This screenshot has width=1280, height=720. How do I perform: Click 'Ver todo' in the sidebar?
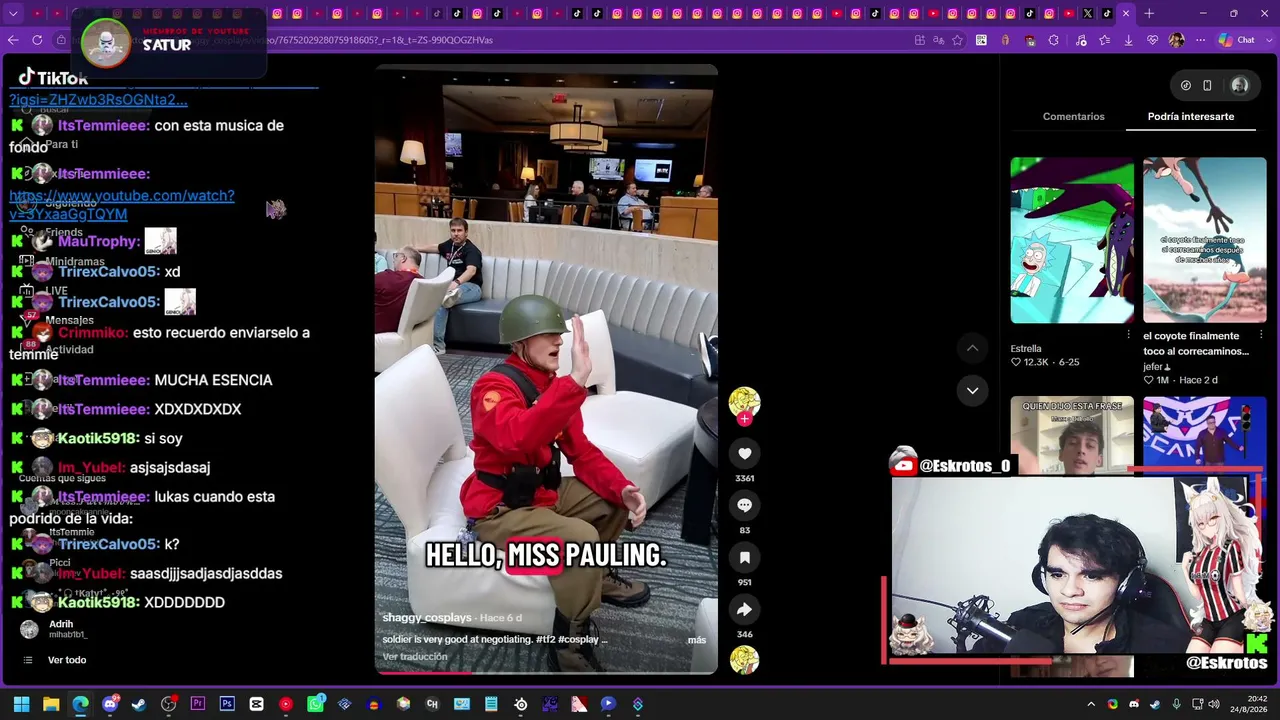[x=67, y=660]
